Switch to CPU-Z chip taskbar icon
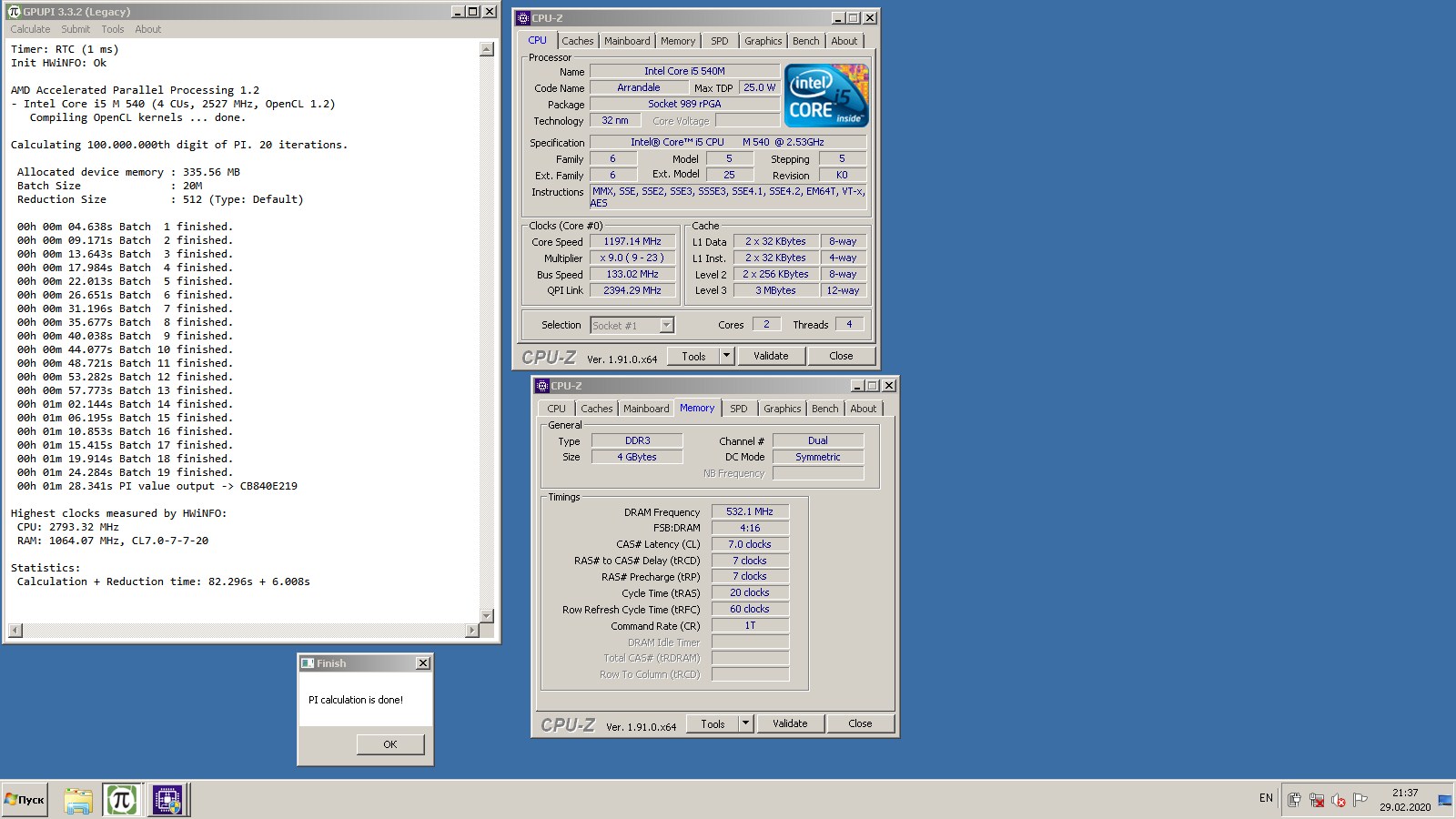This screenshot has width=1456, height=819. [167, 800]
